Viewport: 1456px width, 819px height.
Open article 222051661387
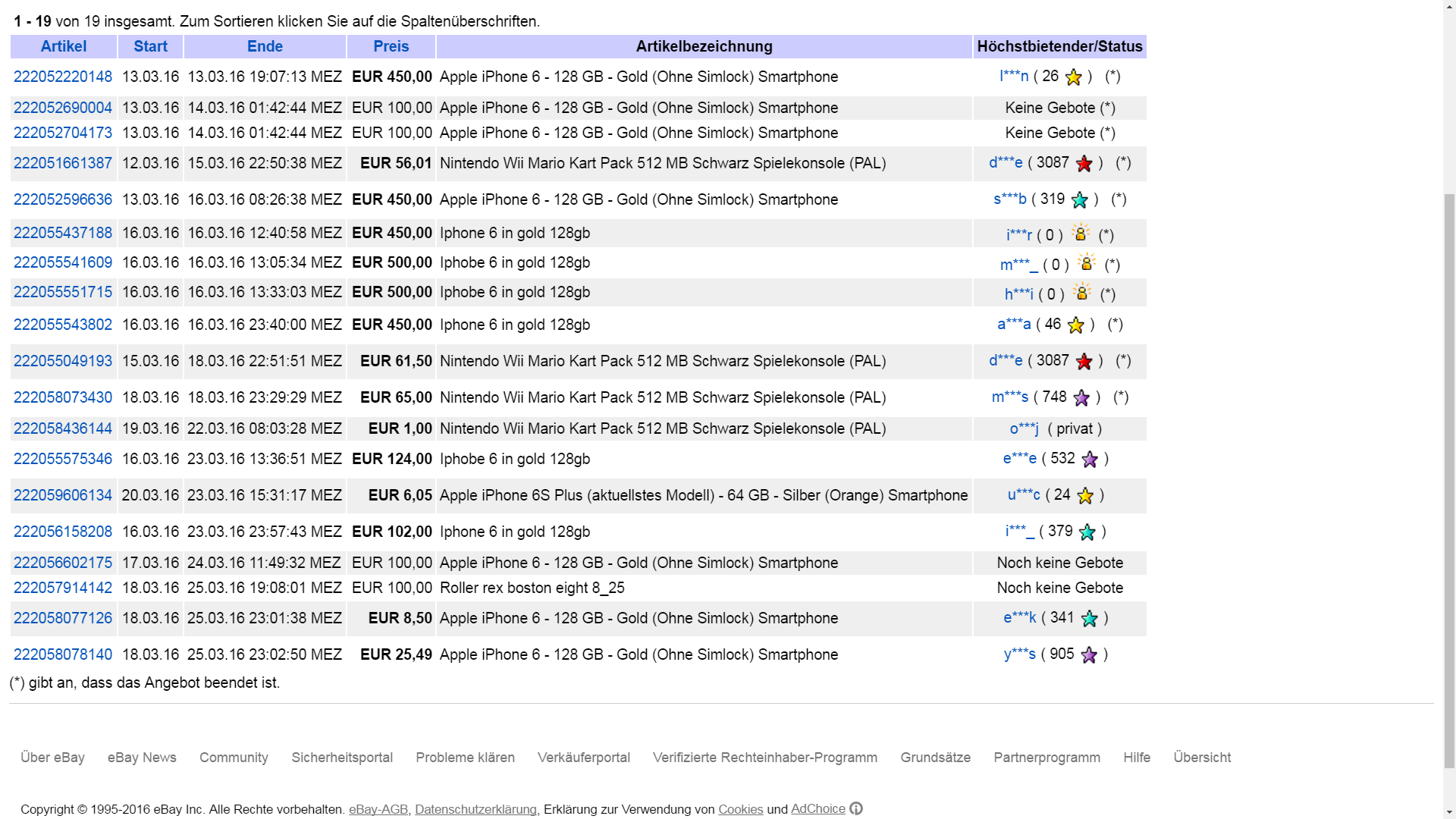63,163
